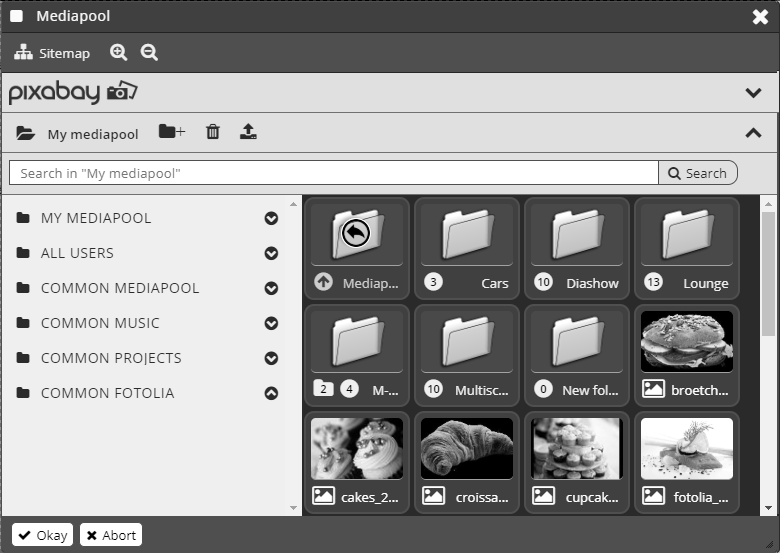Select COMMON MUSIC folder label

[x=100, y=323]
